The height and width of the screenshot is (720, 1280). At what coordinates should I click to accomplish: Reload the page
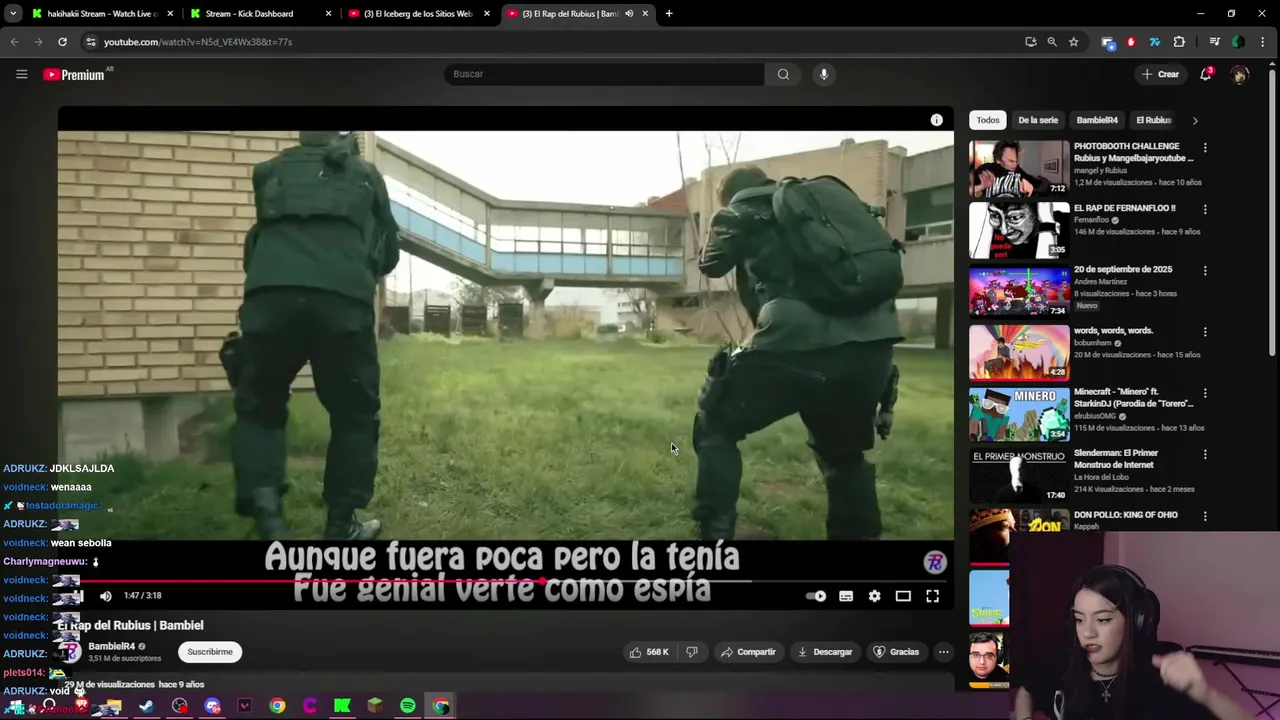pos(62,42)
